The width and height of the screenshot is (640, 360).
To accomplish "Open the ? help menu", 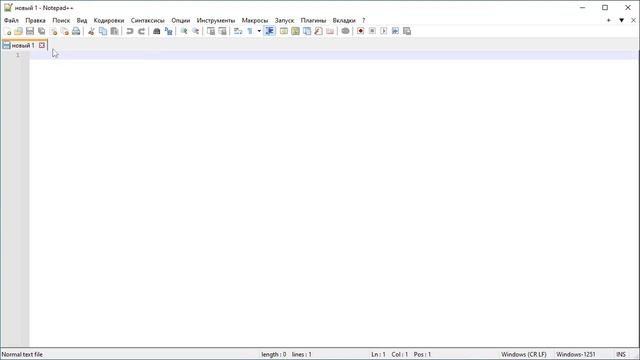I will tap(363, 20).
